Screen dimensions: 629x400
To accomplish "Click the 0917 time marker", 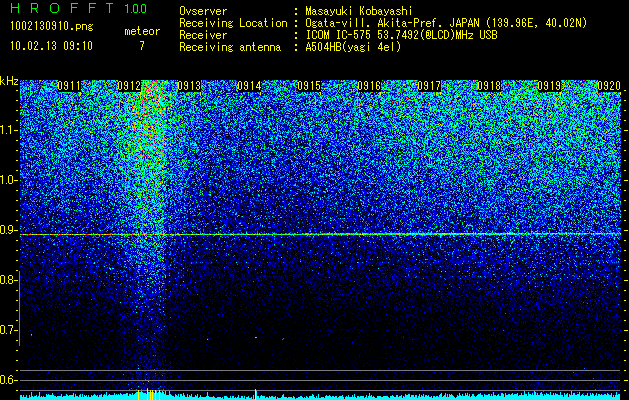I will coord(429,86).
